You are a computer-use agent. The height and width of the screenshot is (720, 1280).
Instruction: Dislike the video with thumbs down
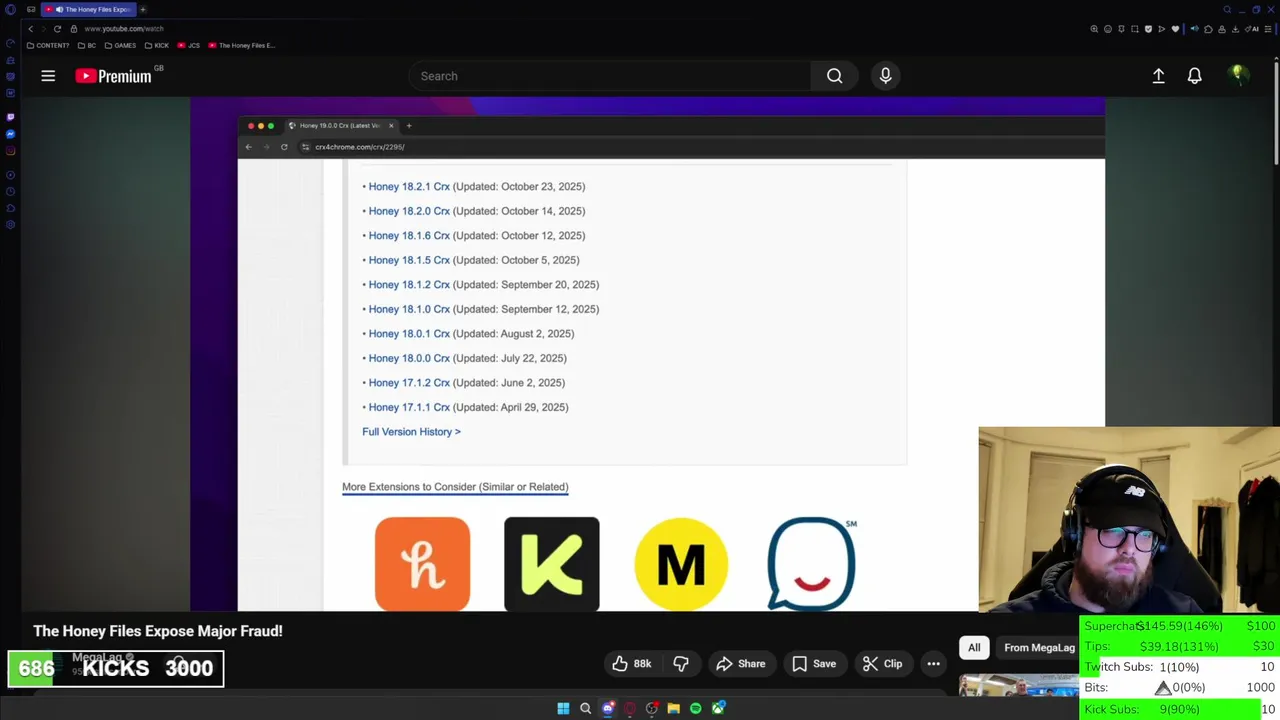[x=681, y=664]
